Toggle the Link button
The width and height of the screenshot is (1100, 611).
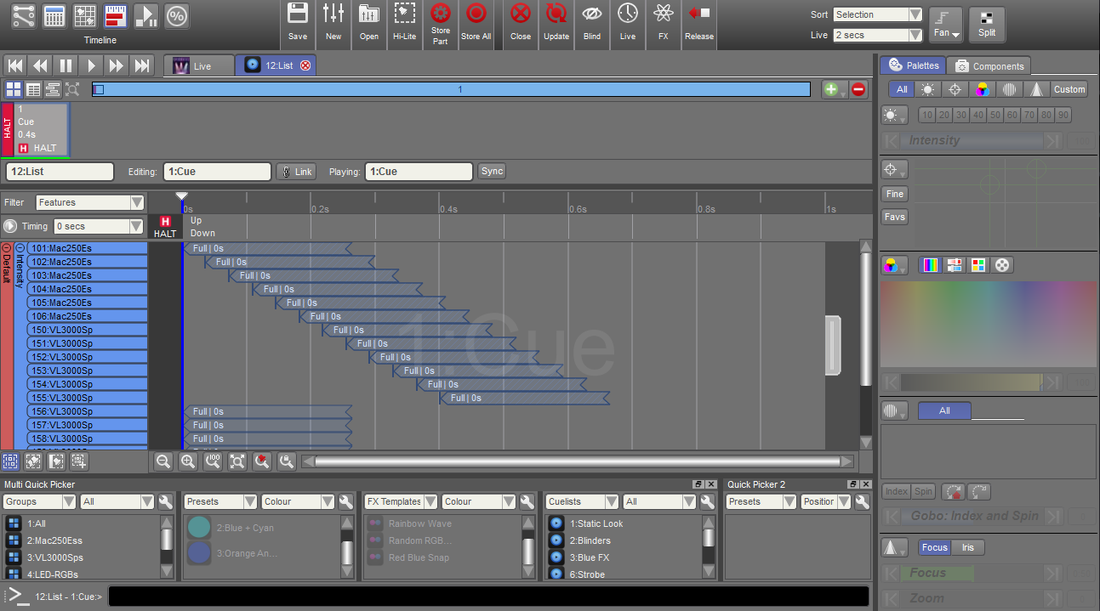pos(296,171)
